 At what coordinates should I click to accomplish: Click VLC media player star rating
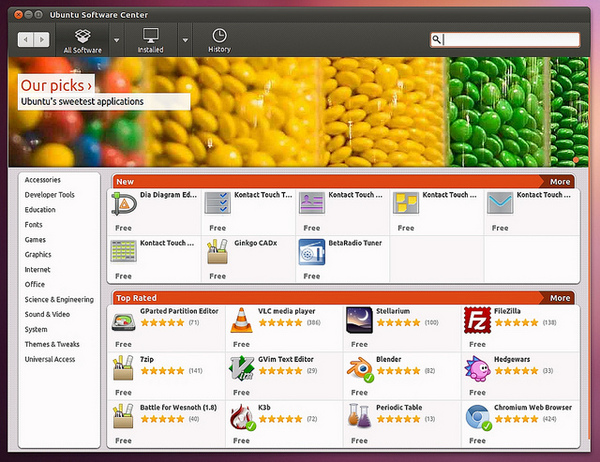280,323
